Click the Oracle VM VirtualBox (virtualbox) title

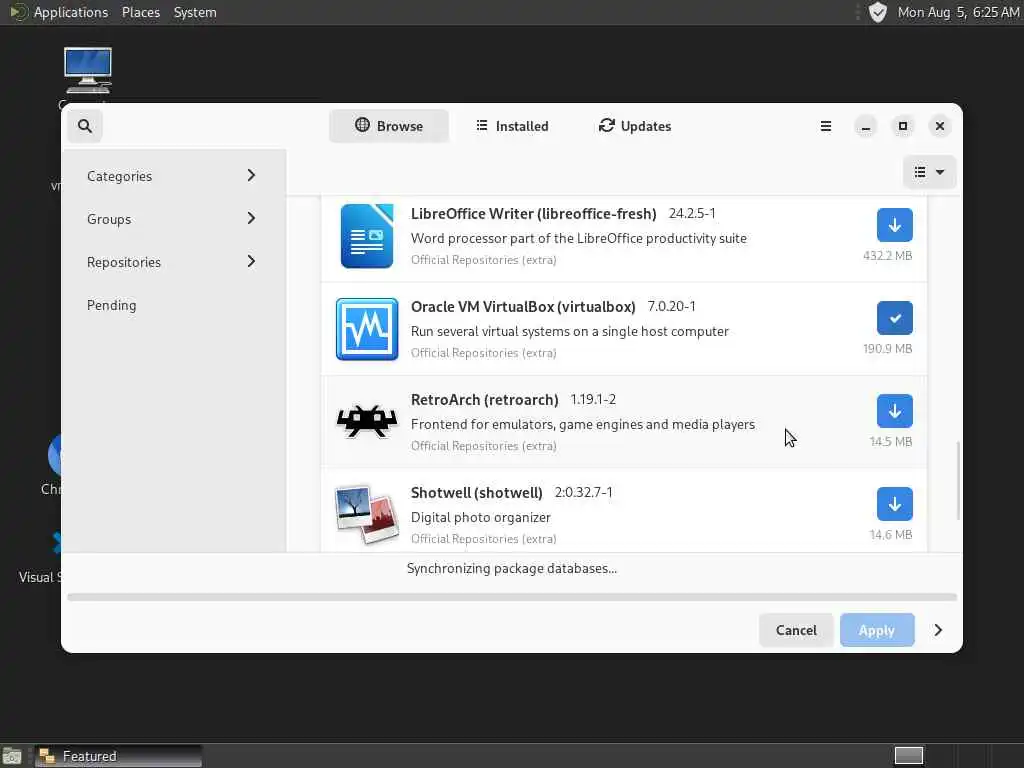click(523, 307)
